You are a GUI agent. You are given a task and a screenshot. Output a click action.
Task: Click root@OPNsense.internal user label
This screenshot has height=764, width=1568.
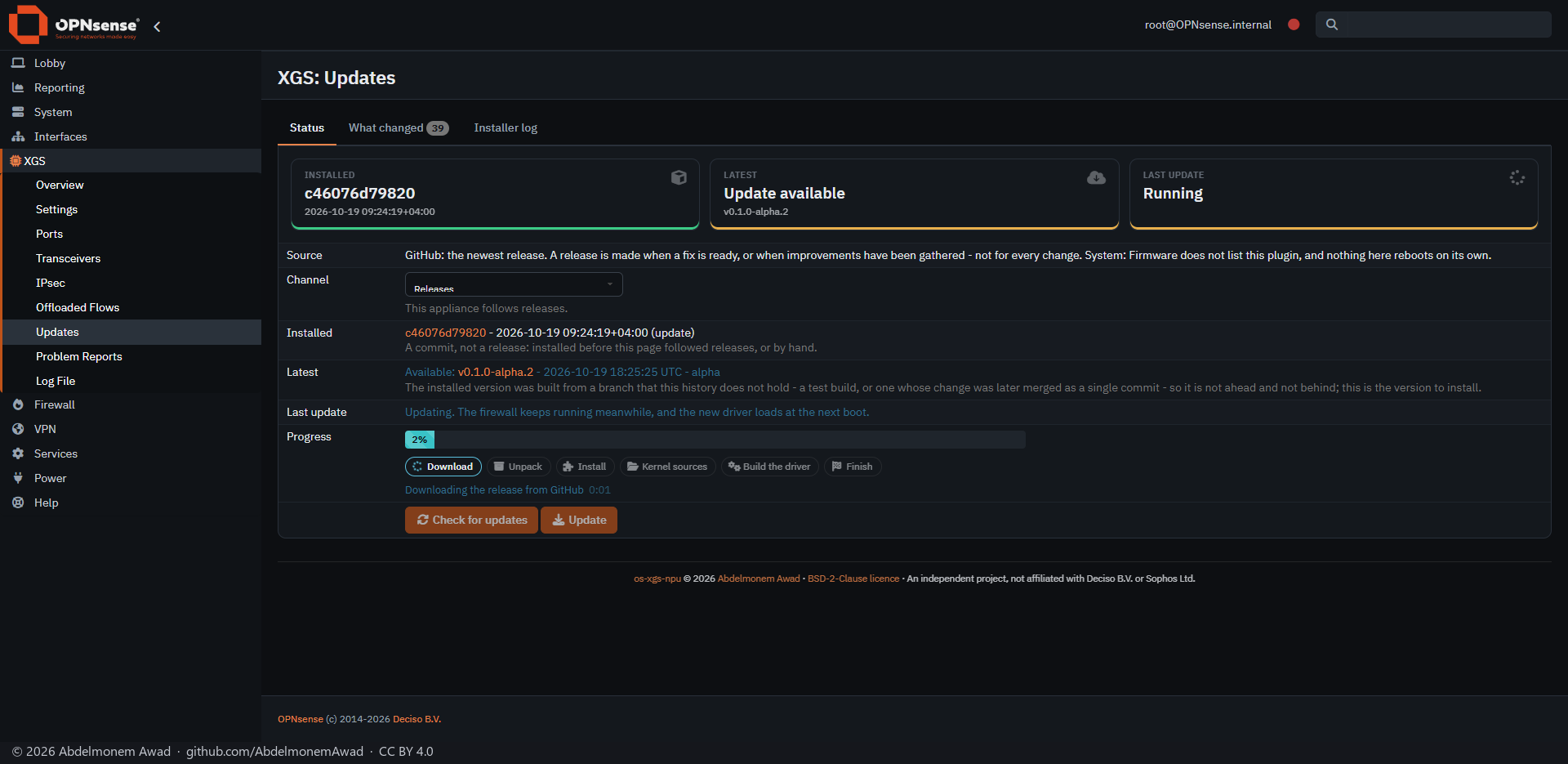(x=1208, y=25)
